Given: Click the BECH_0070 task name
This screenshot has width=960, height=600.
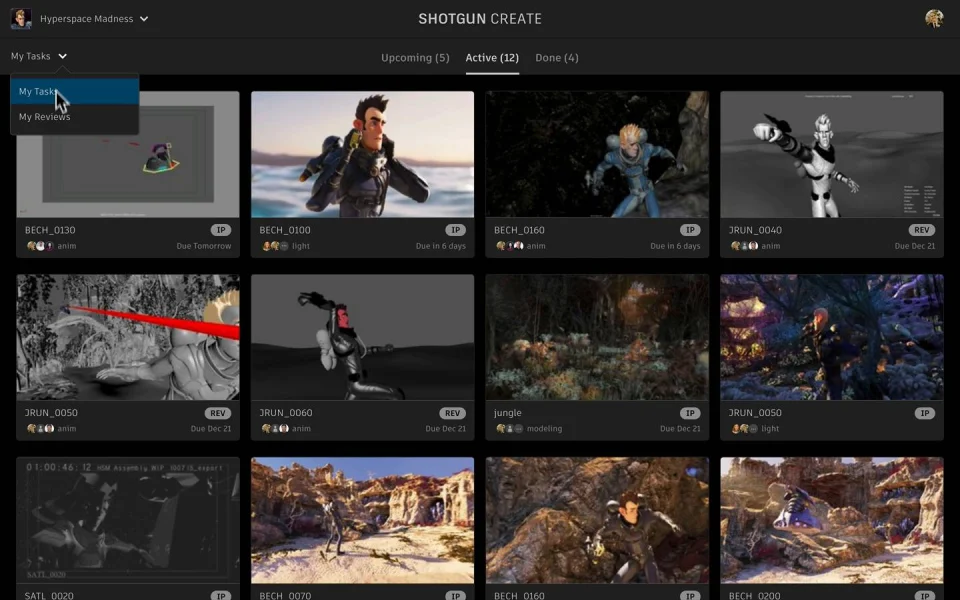Looking at the screenshot, I should (285, 596).
